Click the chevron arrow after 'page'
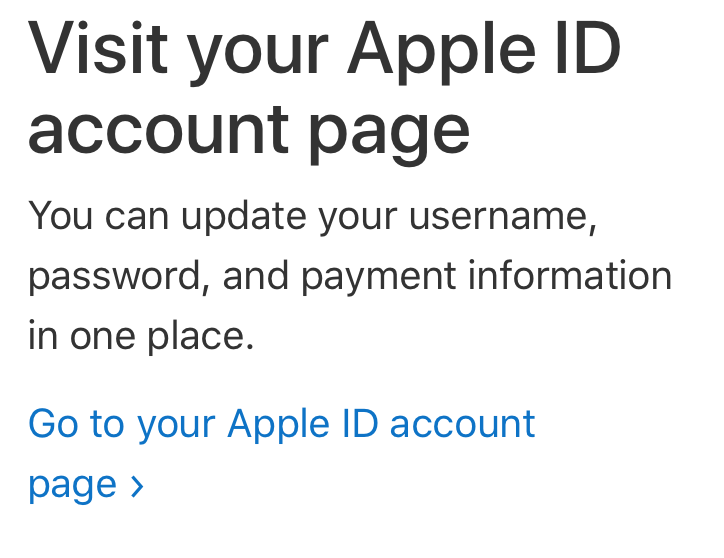 [x=137, y=486]
